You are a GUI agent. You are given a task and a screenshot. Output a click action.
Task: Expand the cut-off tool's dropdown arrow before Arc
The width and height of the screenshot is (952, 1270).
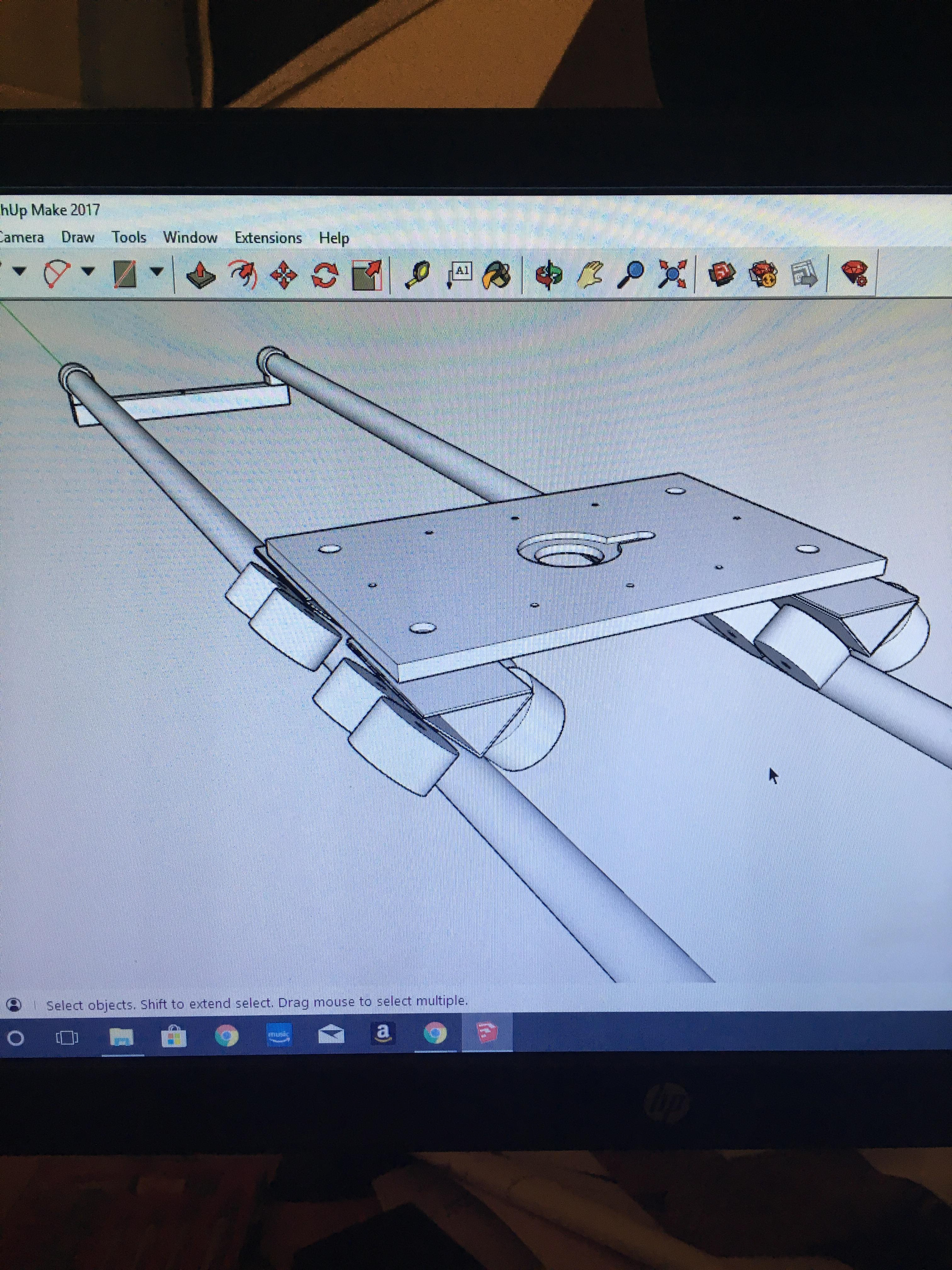19,271
